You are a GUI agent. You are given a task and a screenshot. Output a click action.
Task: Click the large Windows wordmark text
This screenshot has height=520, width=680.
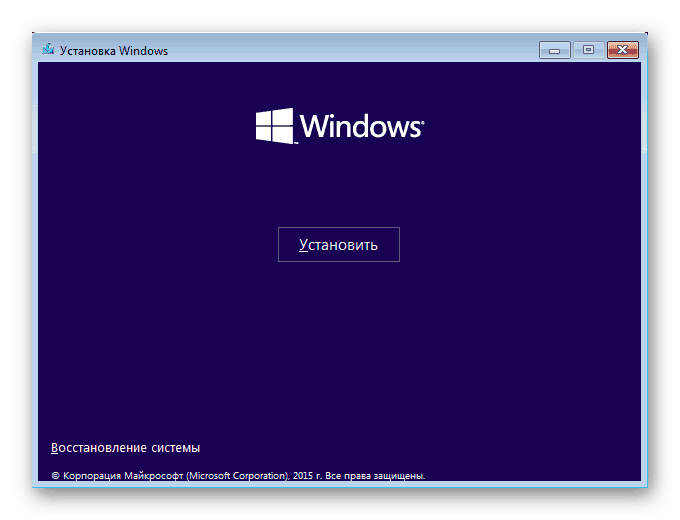(360, 126)
